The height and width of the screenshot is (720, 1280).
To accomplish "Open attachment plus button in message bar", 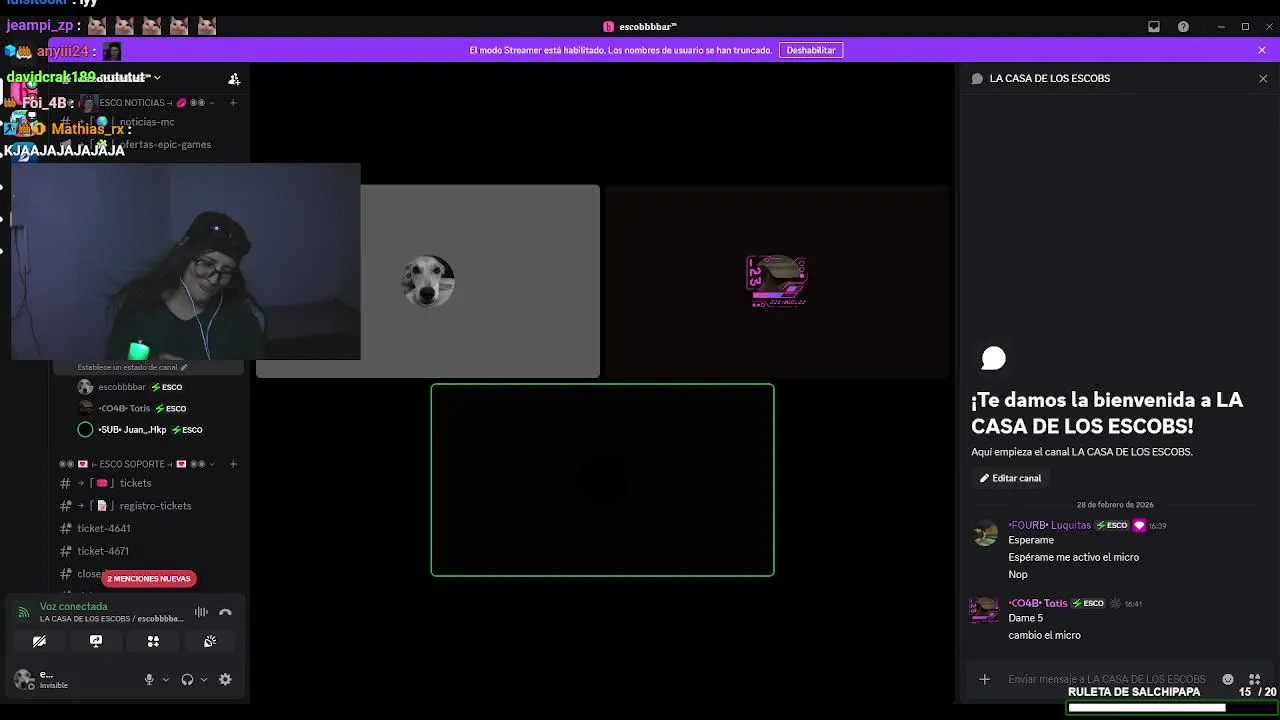I will pyautogui.click(x=984, y=679).
